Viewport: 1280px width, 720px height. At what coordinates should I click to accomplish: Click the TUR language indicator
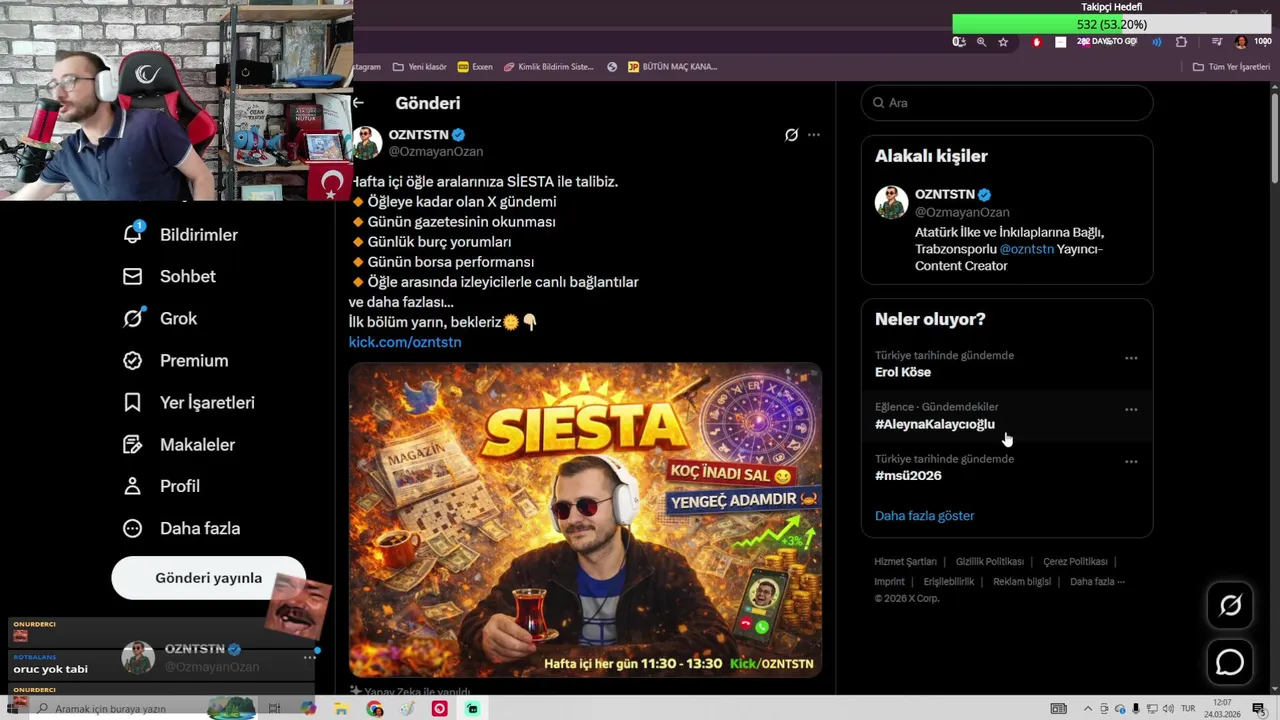(1188, 709)
